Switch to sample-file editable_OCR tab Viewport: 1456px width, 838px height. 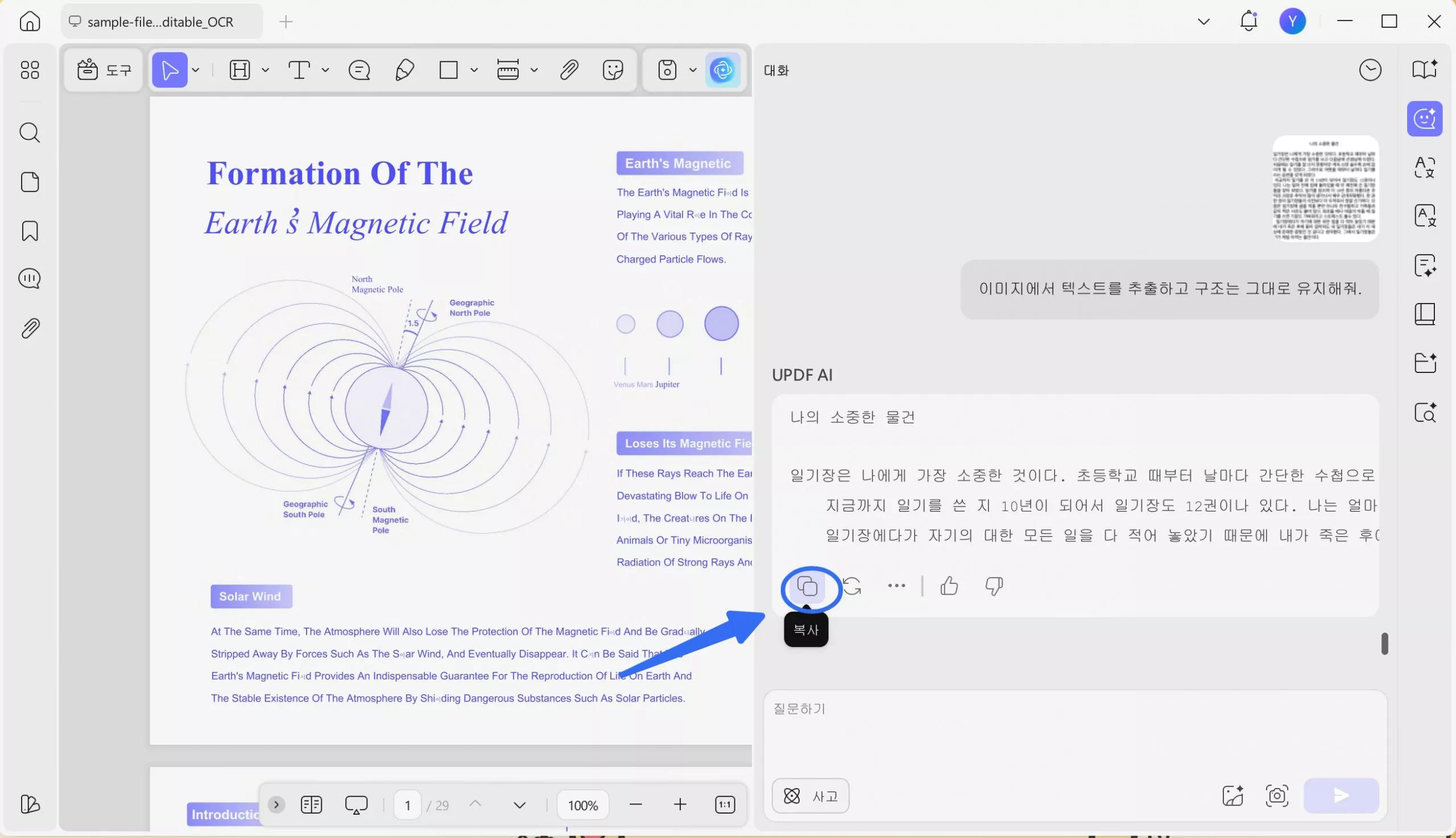tap(160, 22)
